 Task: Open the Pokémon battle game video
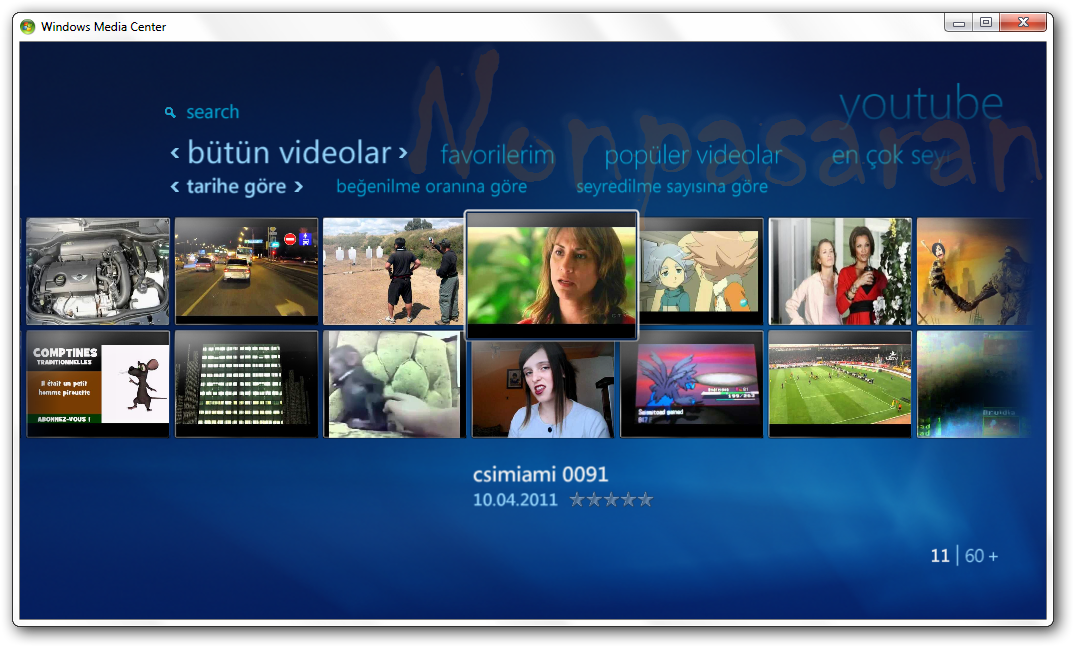[x=692, y=384]
